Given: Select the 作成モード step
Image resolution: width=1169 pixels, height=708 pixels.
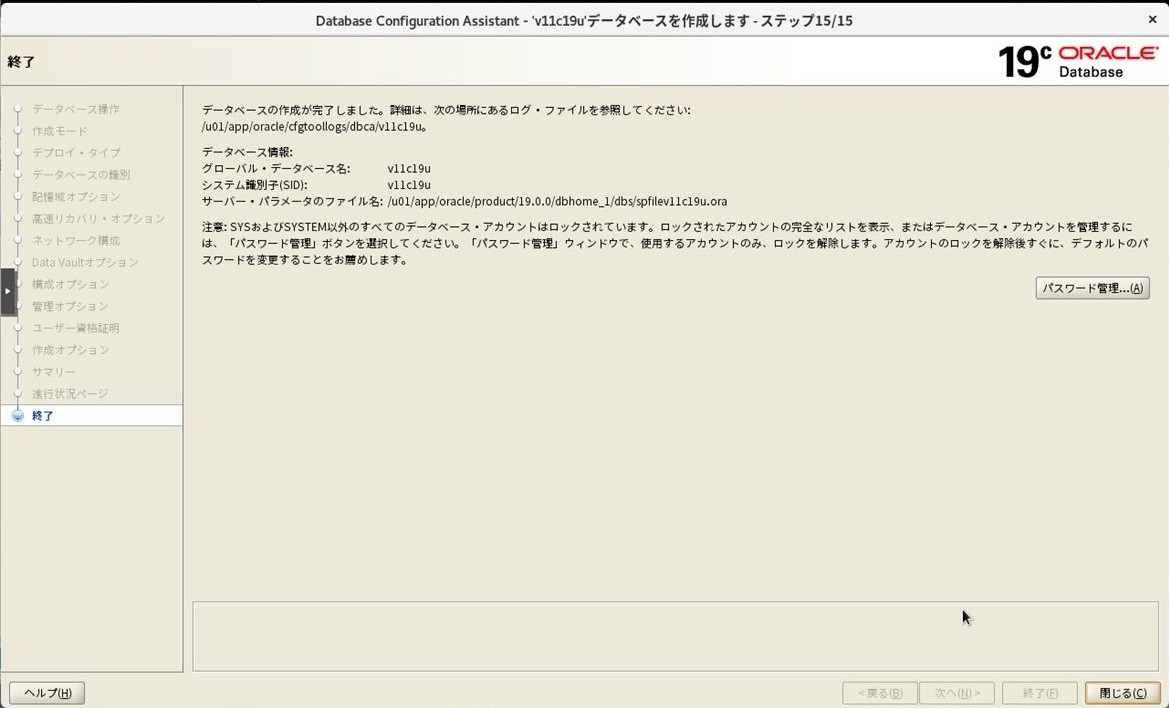Looking at the screenshot, I should pos(60,131).
